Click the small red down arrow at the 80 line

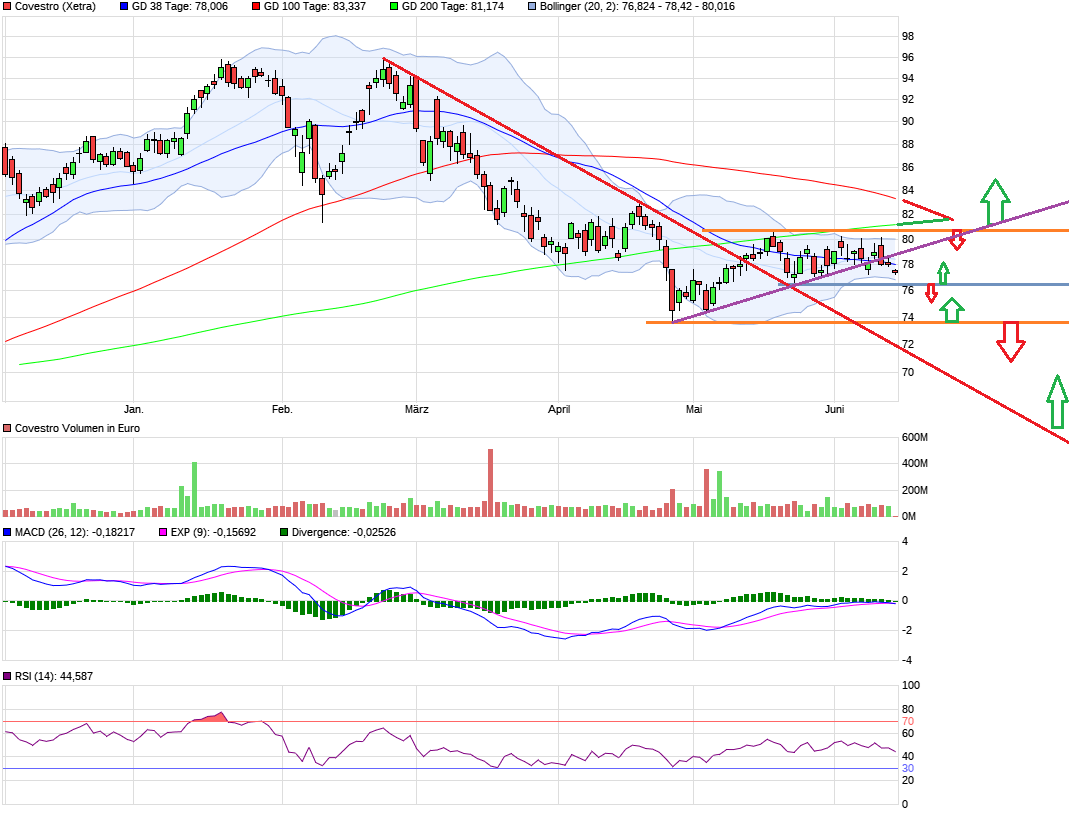click(x=957, y=240)
